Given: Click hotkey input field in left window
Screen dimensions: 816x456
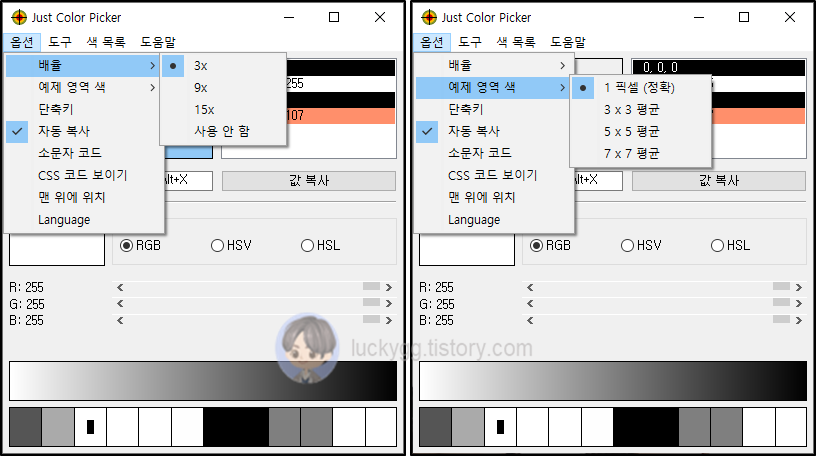Looking at the screenshot, I should 188,181.
